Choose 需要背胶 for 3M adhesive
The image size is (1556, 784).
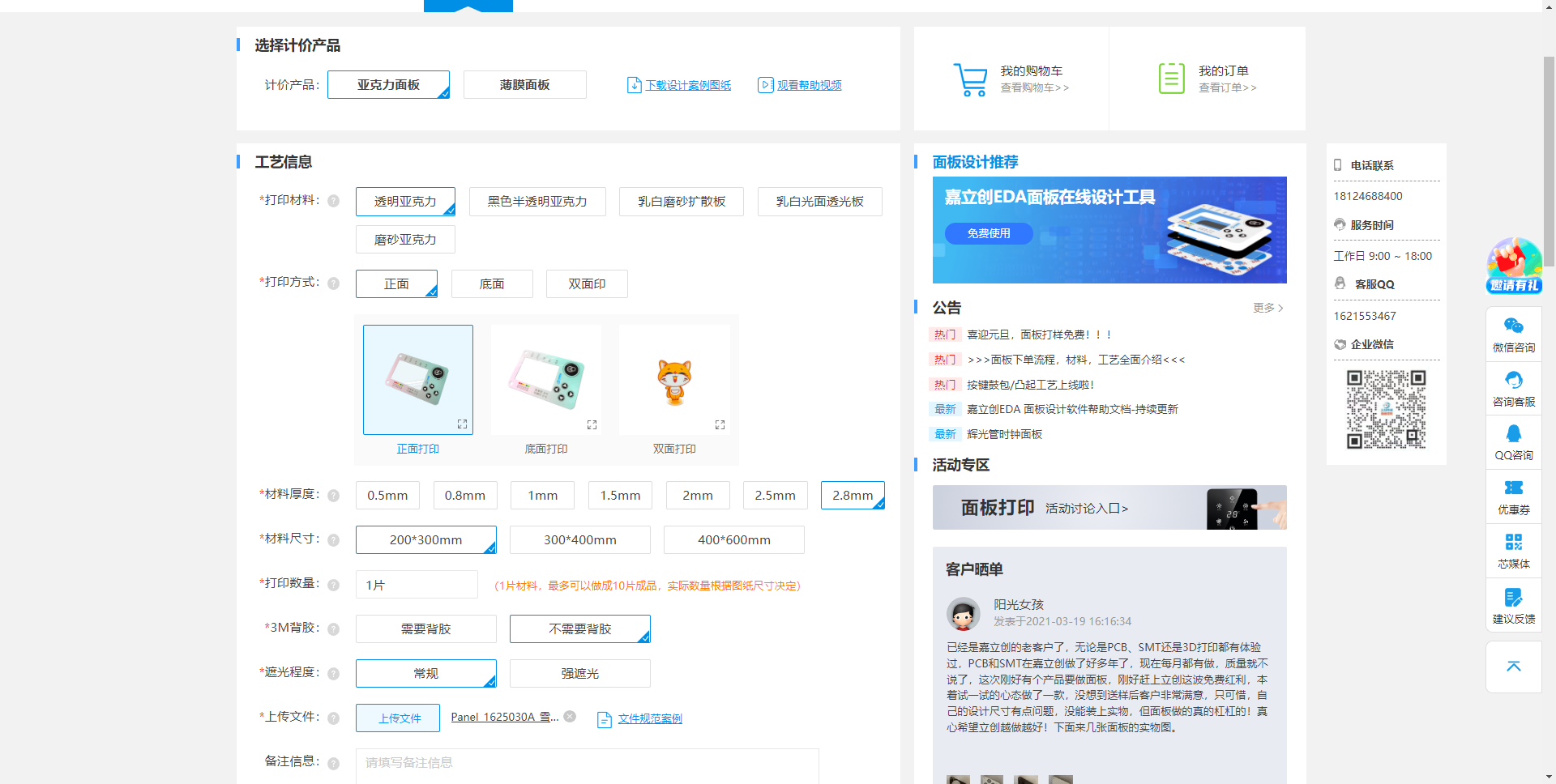point(425,628)
